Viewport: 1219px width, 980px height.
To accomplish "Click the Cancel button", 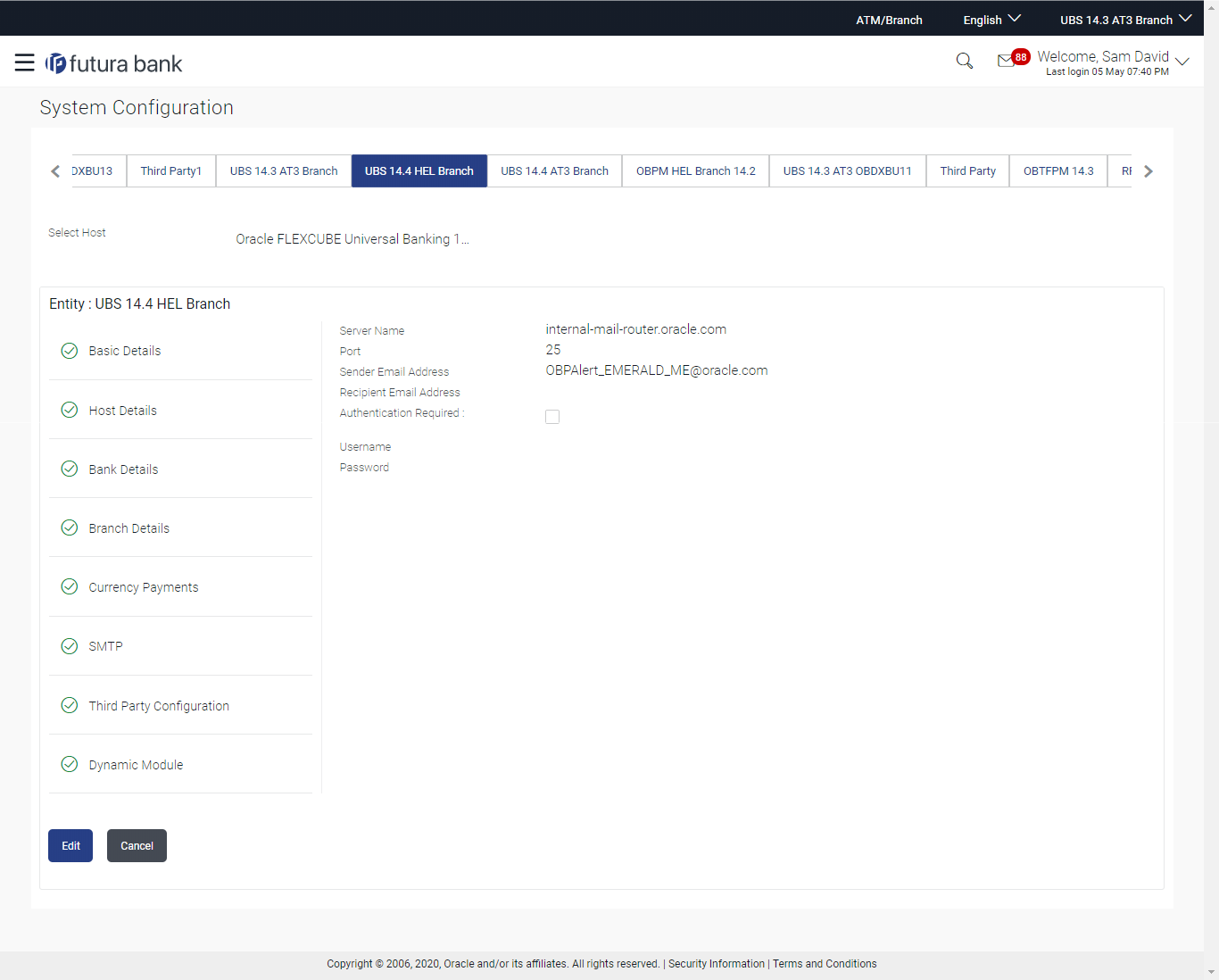I will 137,845.
